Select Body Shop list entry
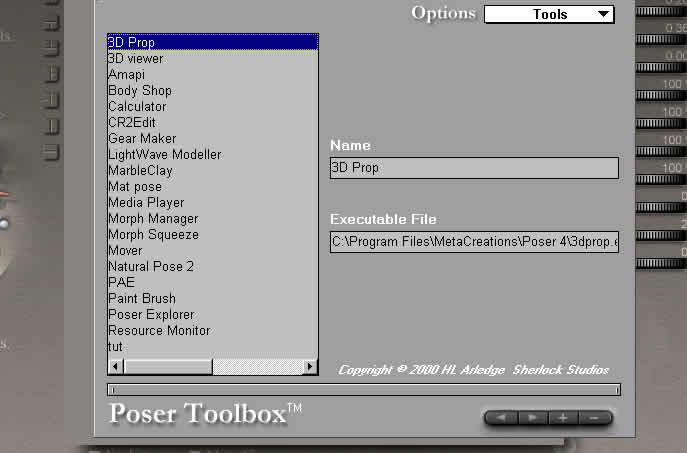The height and width of the screenshot is (453, 687). coord(212,90)
